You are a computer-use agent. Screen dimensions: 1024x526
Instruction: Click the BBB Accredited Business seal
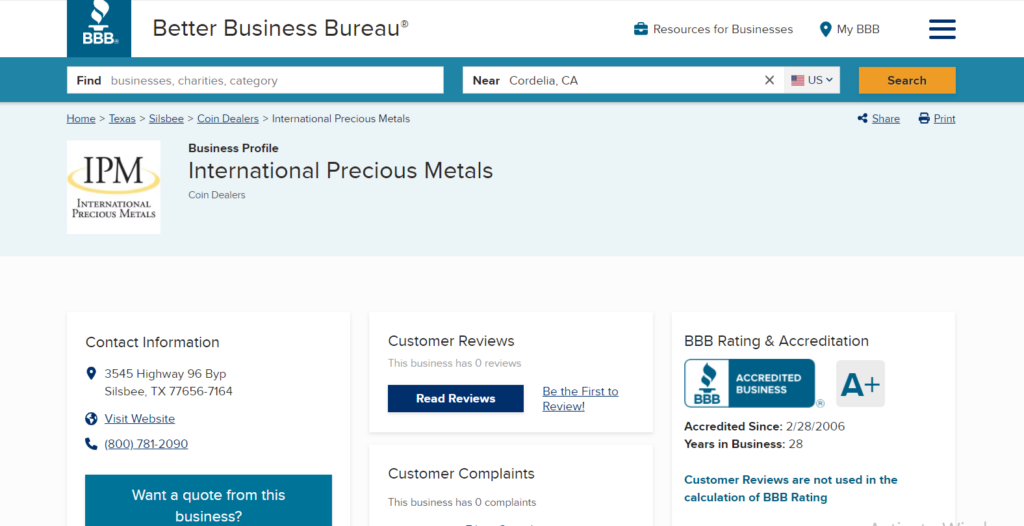[750, 384]
